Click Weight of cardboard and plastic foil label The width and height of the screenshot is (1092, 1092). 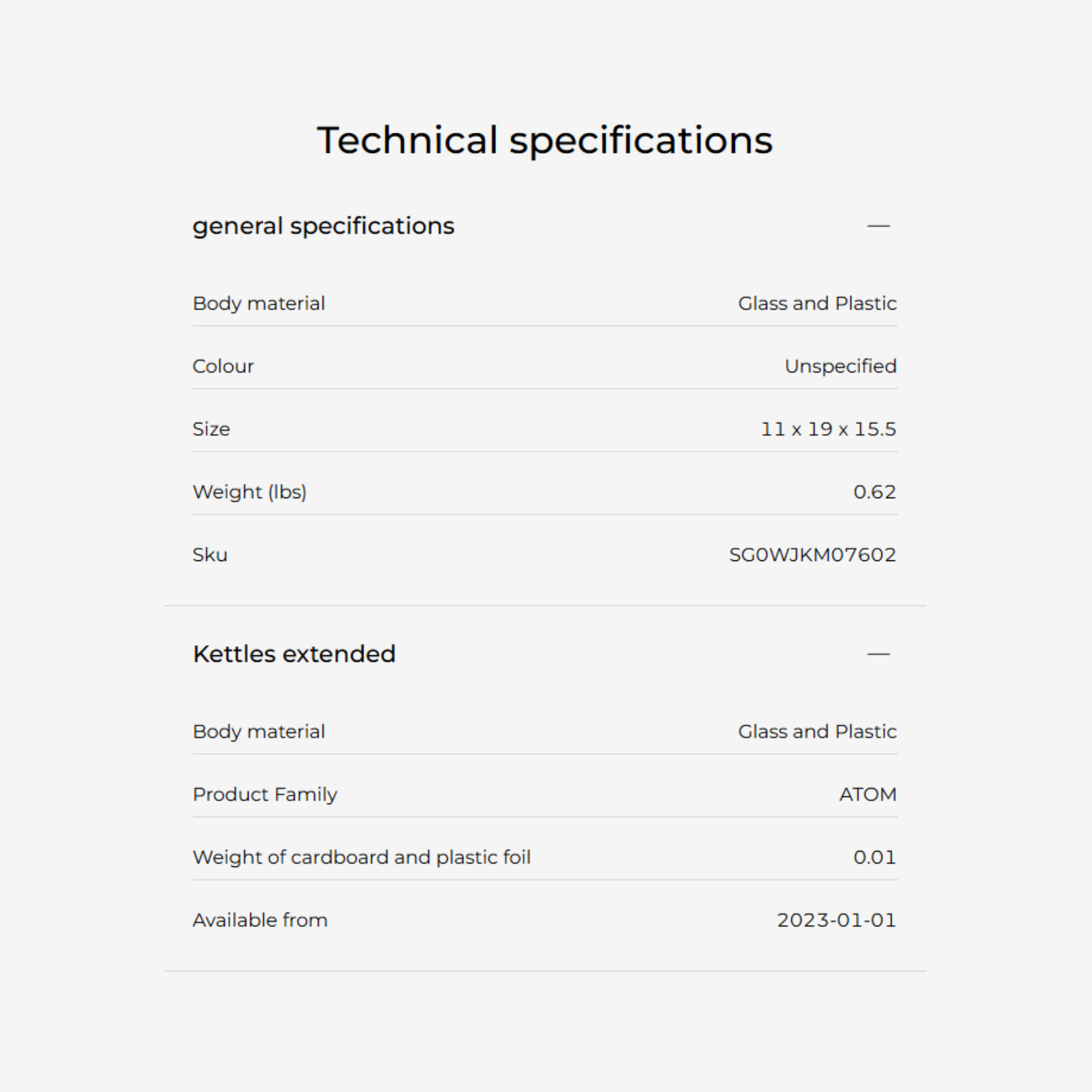tap(362, 857)
